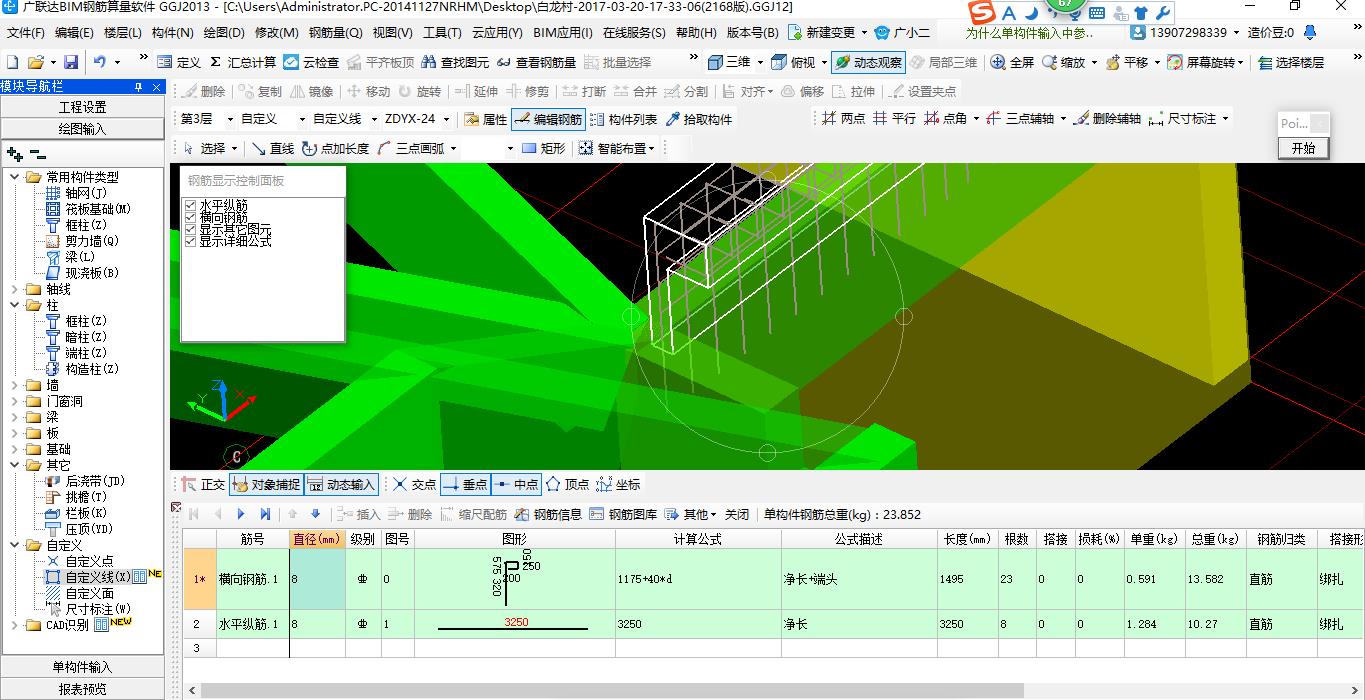Click the 编辑钢筋 edit rebar button
Viewport: 1365px width, 700px height.
(x=548, y=119)
